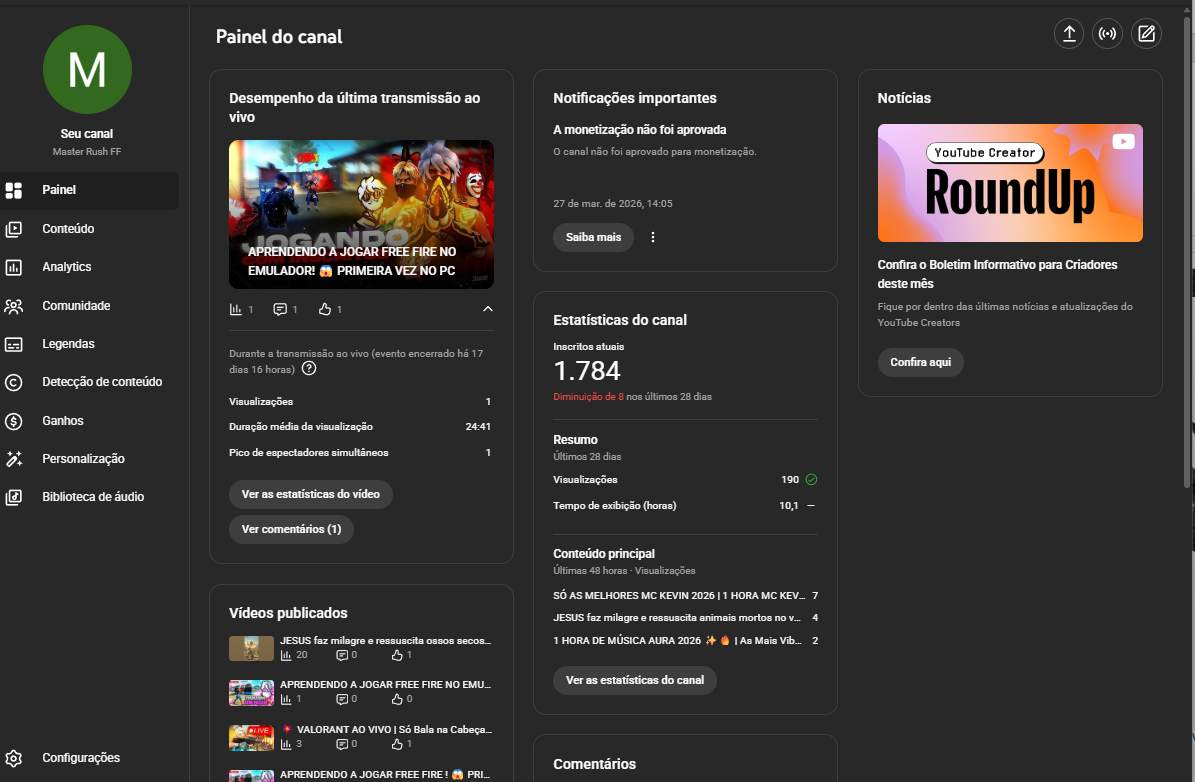
Task: Click likes thumbs-up icon under stream thumbnail
Action: click(325, 309)
